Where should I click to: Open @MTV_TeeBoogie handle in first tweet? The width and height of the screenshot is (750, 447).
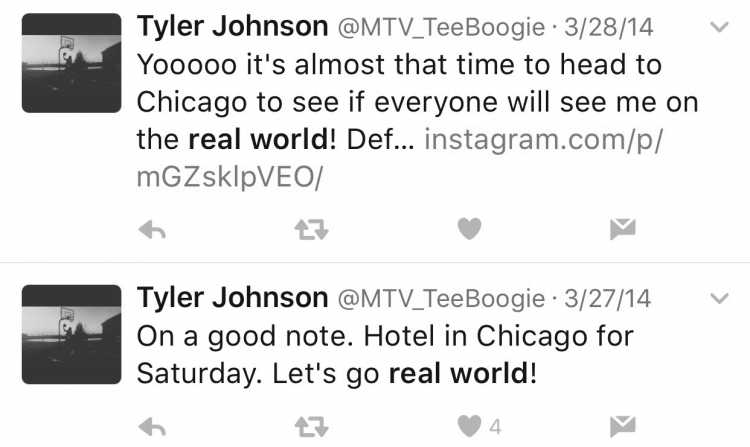(x=441, y=28)
